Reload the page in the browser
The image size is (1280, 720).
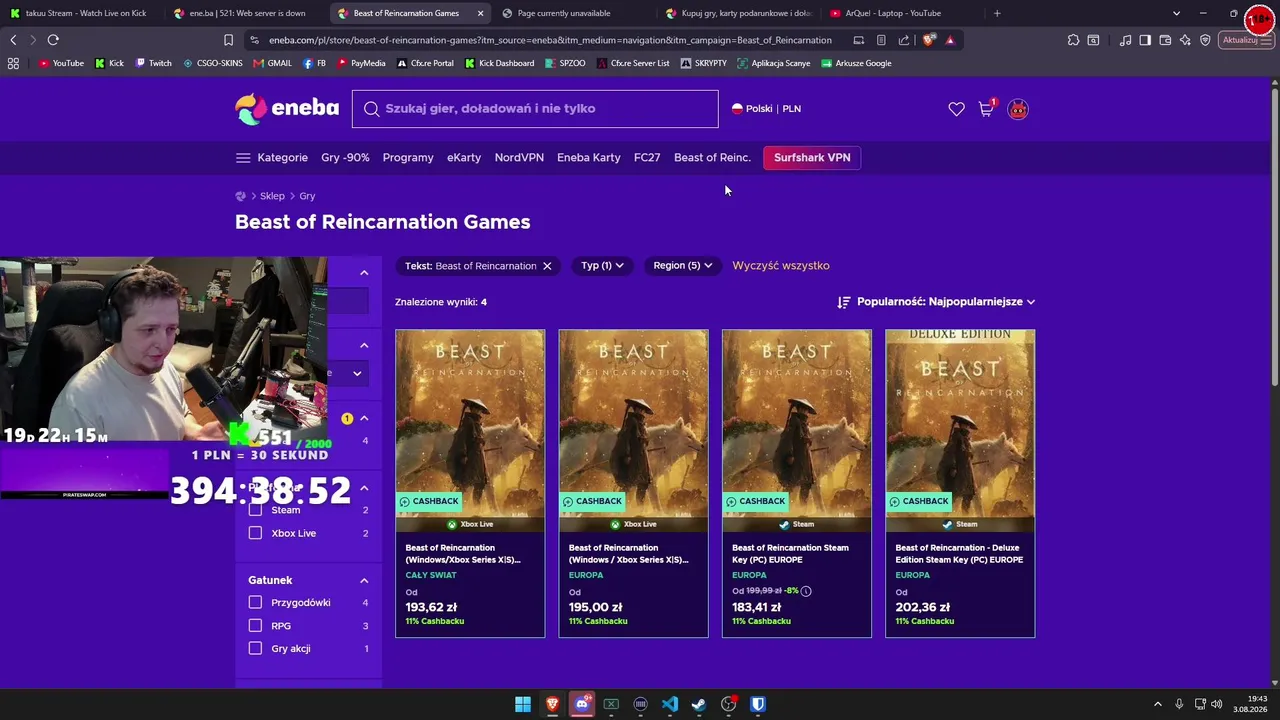[x=53, y=40]
